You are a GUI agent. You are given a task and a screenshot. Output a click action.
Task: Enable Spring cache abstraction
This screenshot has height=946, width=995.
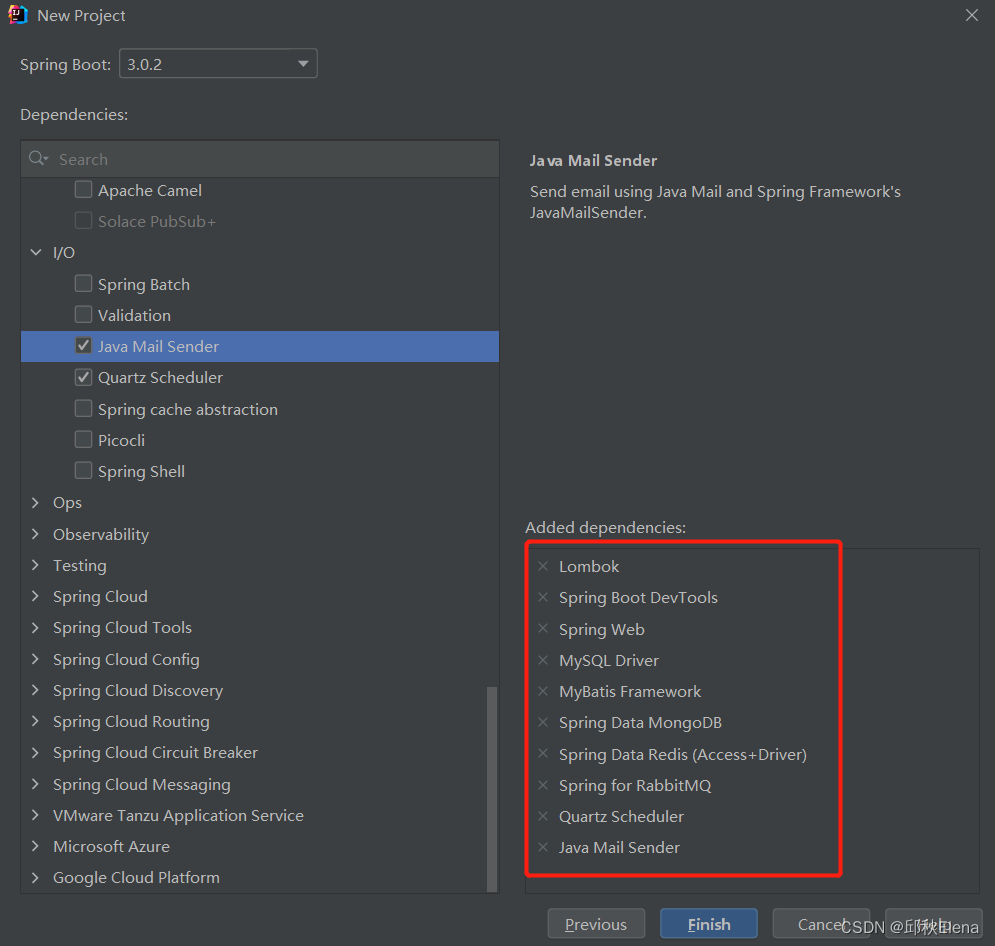click(83, 409)
